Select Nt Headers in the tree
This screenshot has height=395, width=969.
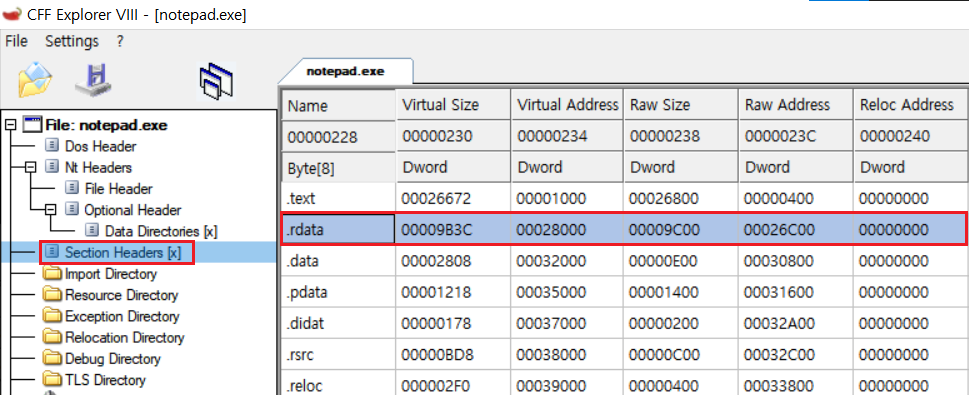pos(98,168)
